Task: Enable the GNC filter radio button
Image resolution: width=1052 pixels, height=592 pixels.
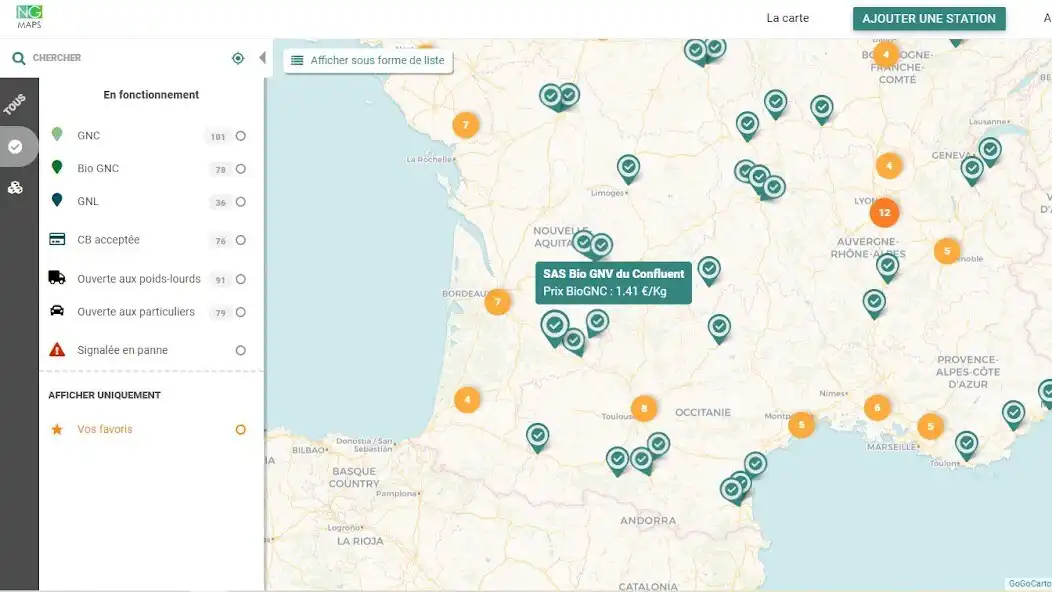Action: click(x=240, y=134)
